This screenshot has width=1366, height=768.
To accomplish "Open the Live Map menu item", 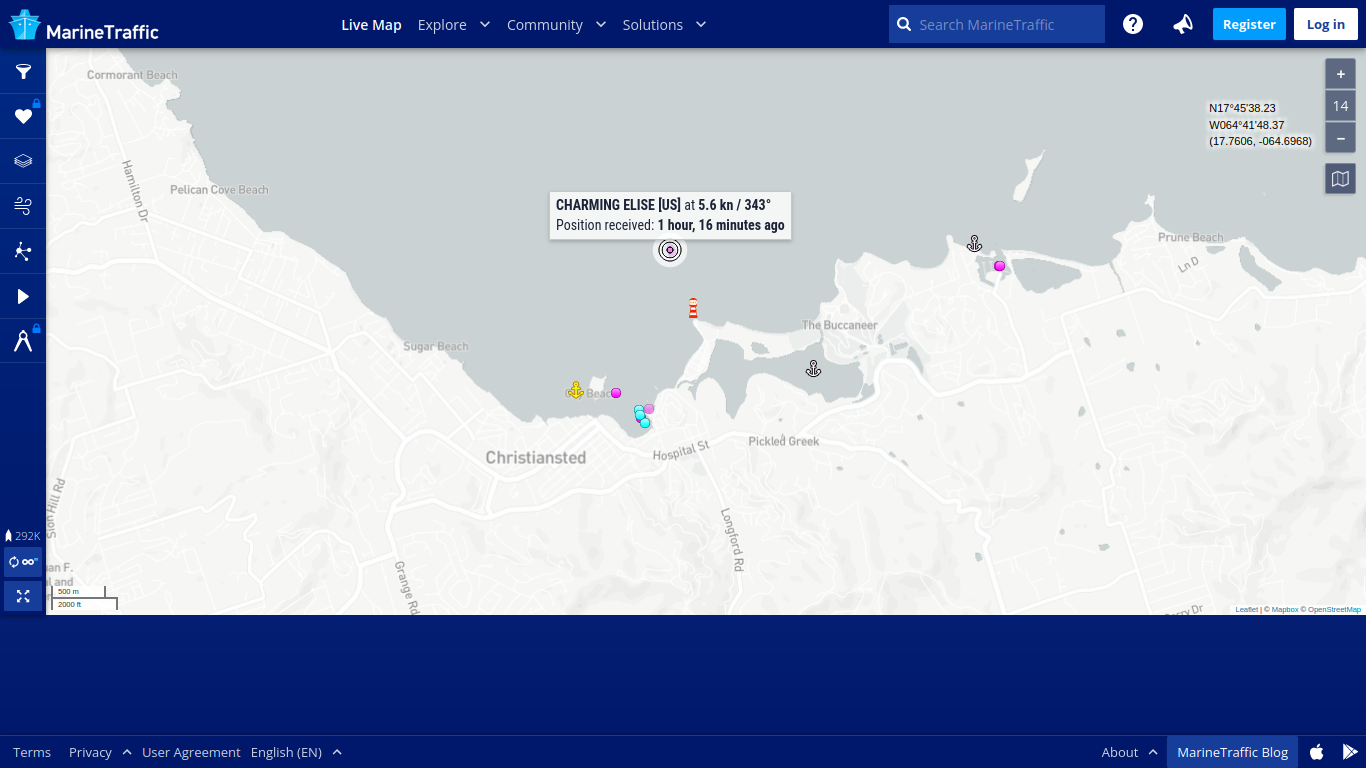I will pyautogui.click(x=371, y=24).
